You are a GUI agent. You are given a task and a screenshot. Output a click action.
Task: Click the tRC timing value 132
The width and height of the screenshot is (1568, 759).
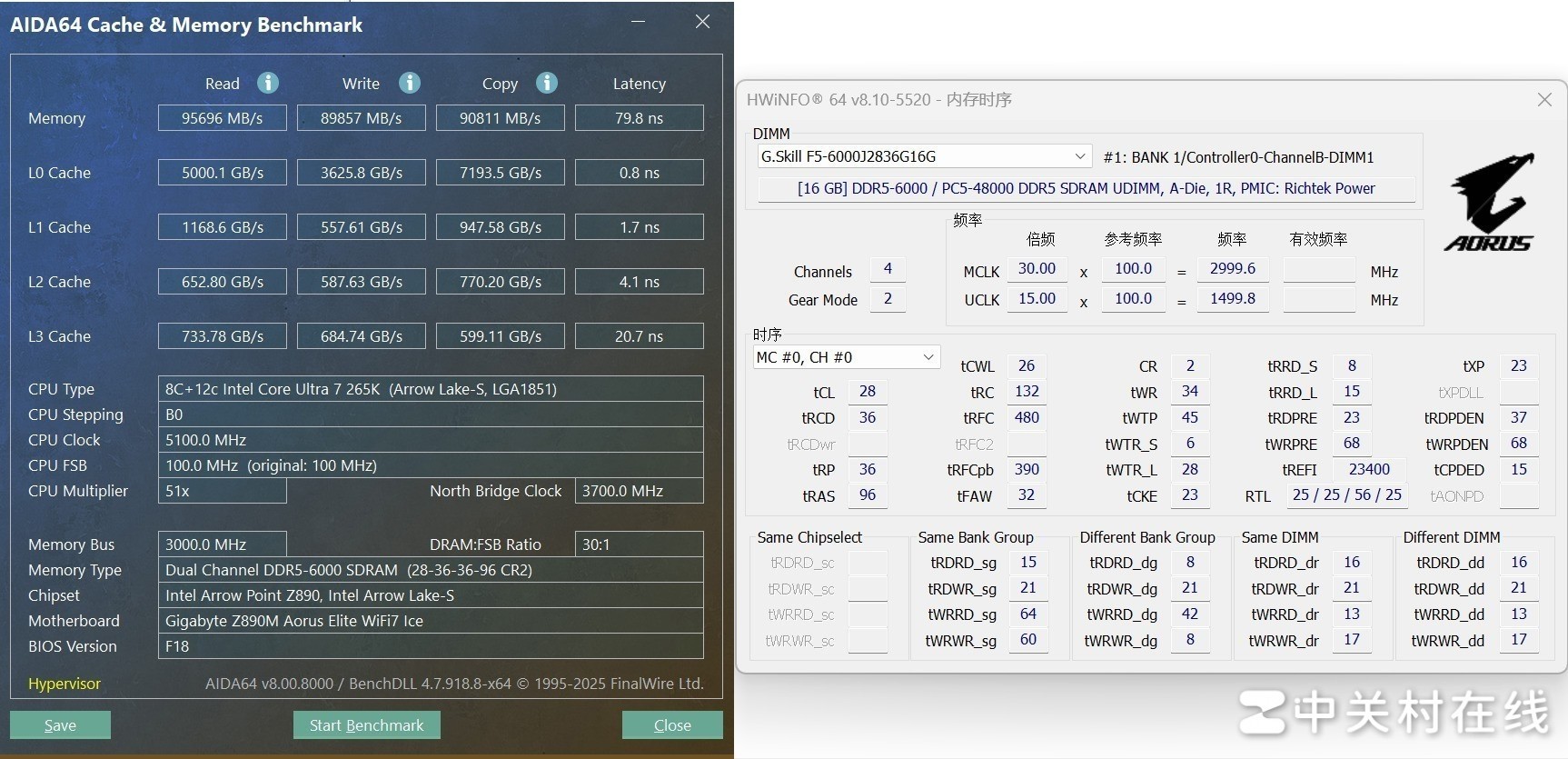click(1027, 392)
